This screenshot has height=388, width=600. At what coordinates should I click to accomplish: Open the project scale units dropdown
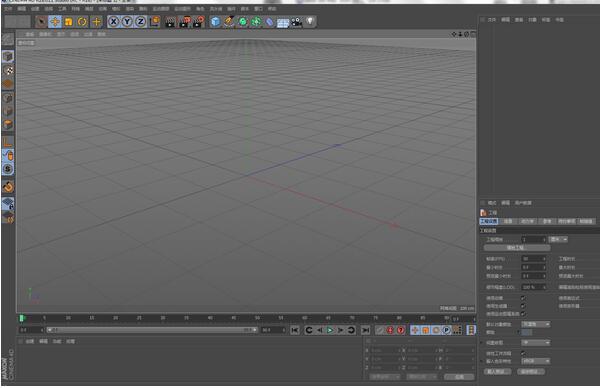pos(558,239)
